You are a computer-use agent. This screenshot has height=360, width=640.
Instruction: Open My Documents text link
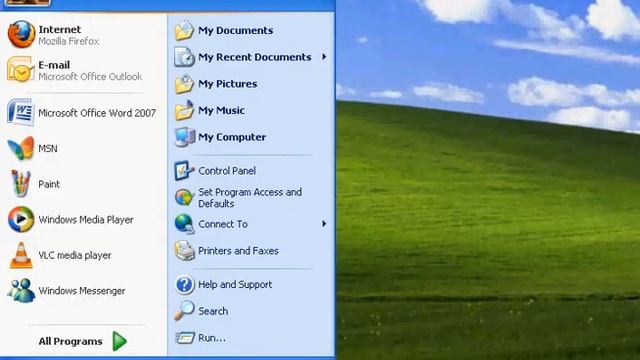236,31
